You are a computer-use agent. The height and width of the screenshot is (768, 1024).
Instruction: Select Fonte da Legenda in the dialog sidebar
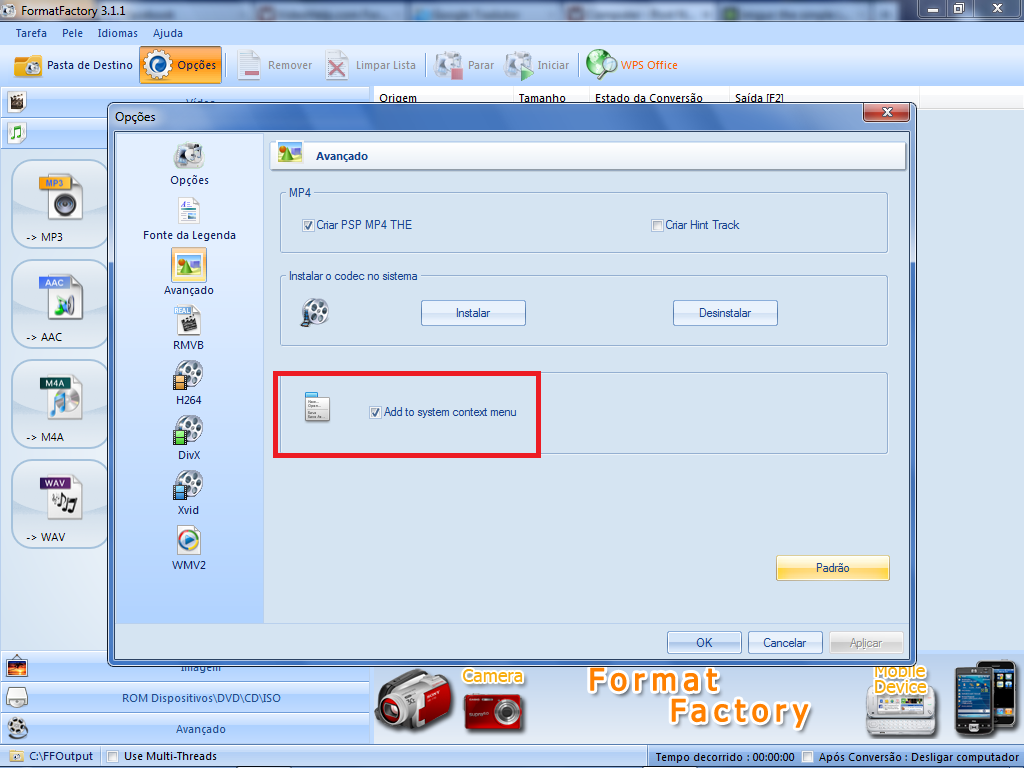(189, 219)
